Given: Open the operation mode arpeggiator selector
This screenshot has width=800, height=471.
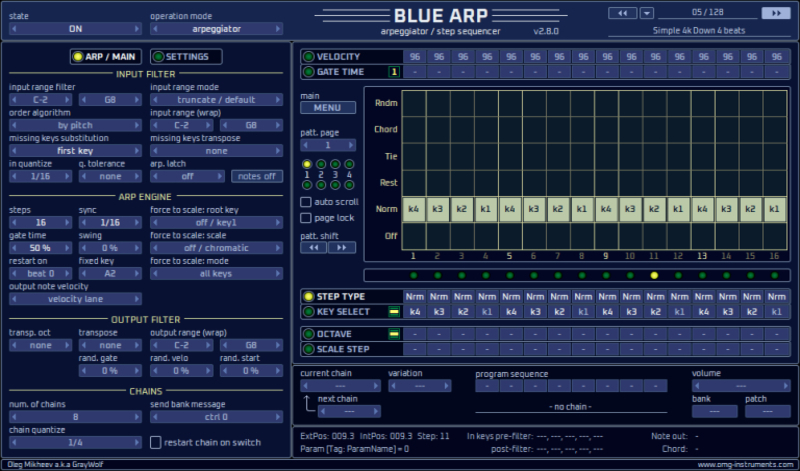Looking at the screenshot, I should pos(216,29).
